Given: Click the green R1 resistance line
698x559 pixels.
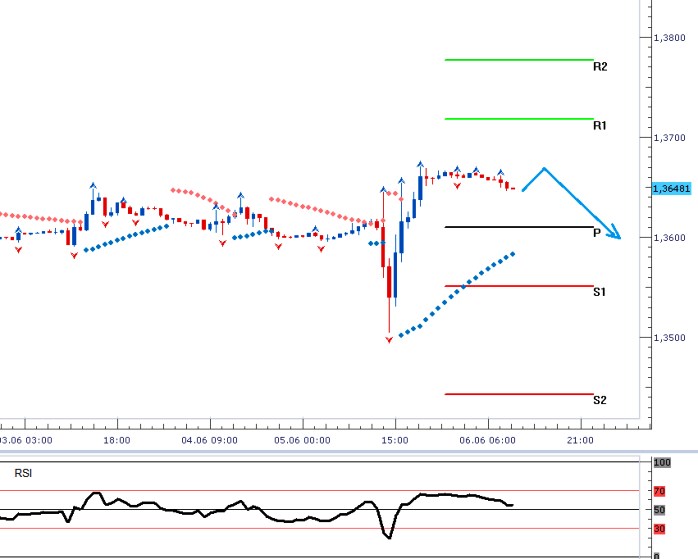Looking at the screenshot, I should 519,119.
